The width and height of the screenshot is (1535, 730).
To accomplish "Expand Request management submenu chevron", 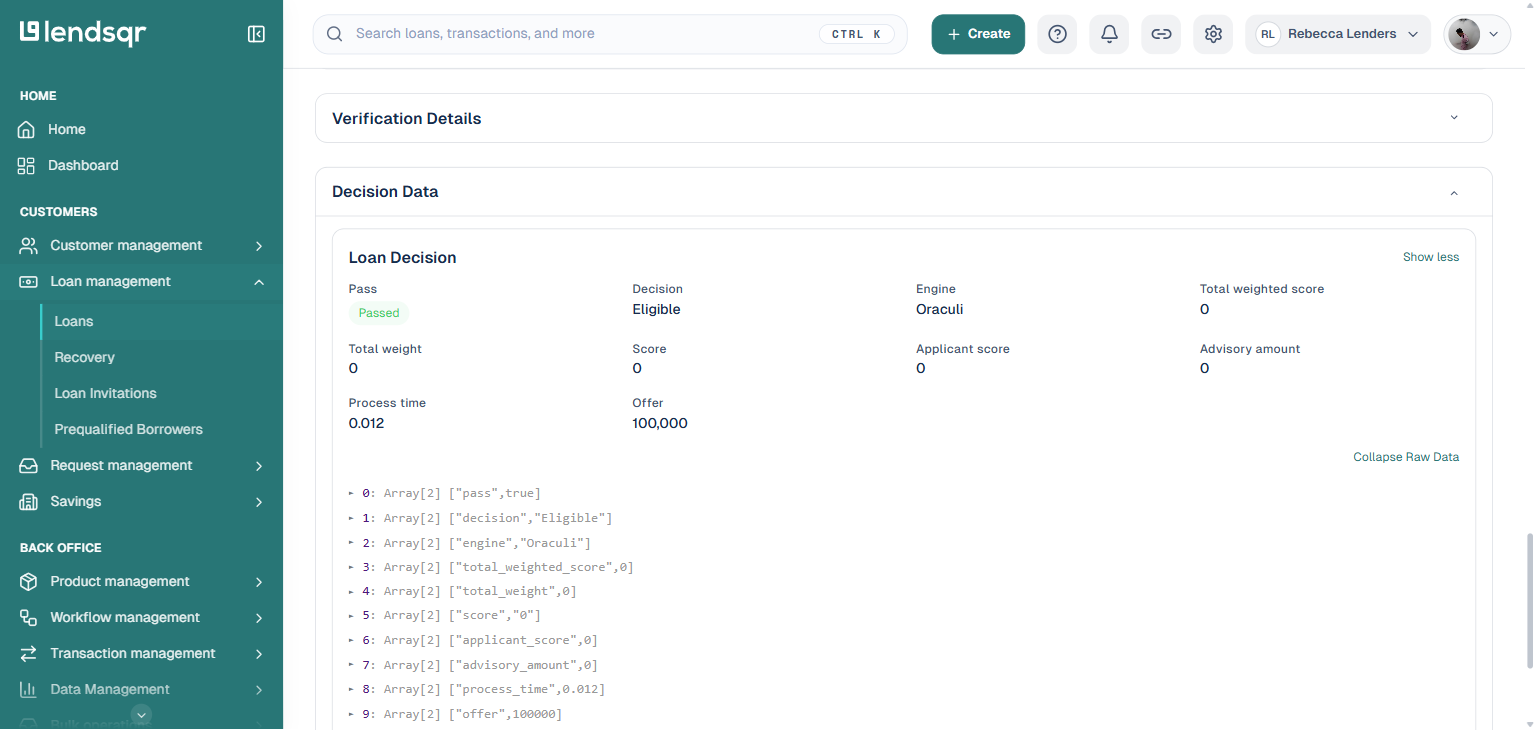I will (259, 466).
